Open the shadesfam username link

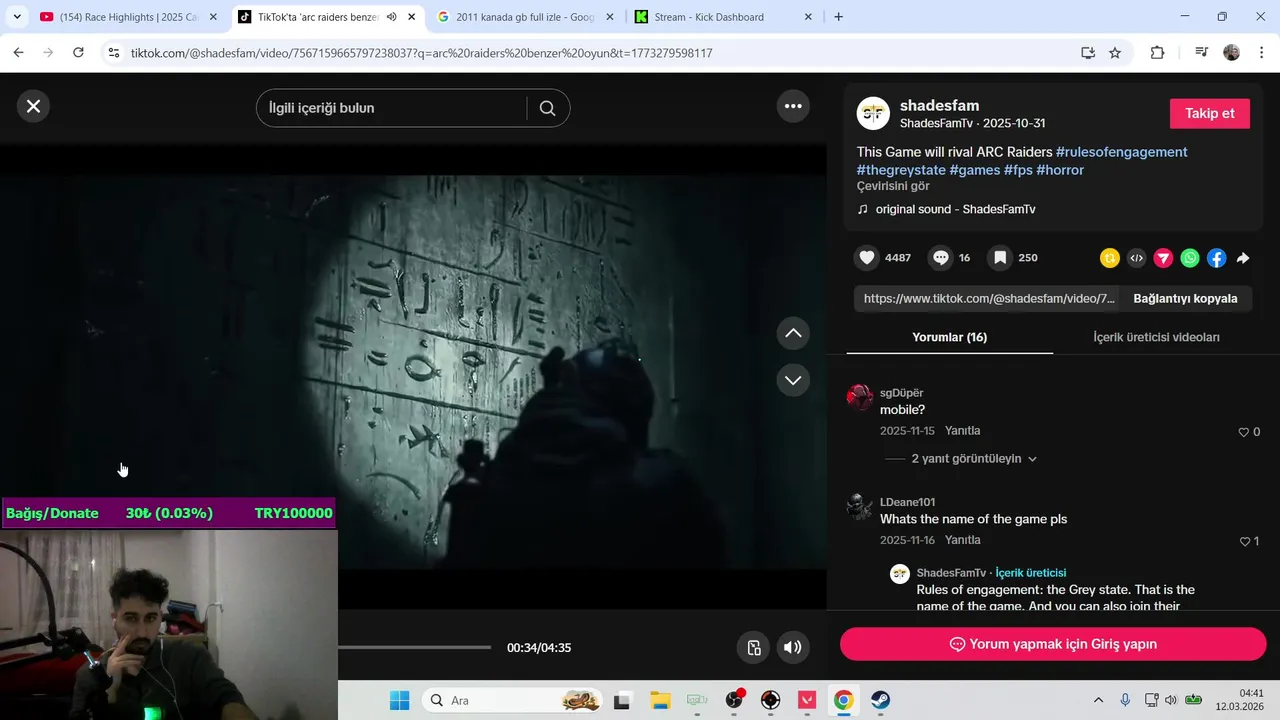click(x=939, y=105)
